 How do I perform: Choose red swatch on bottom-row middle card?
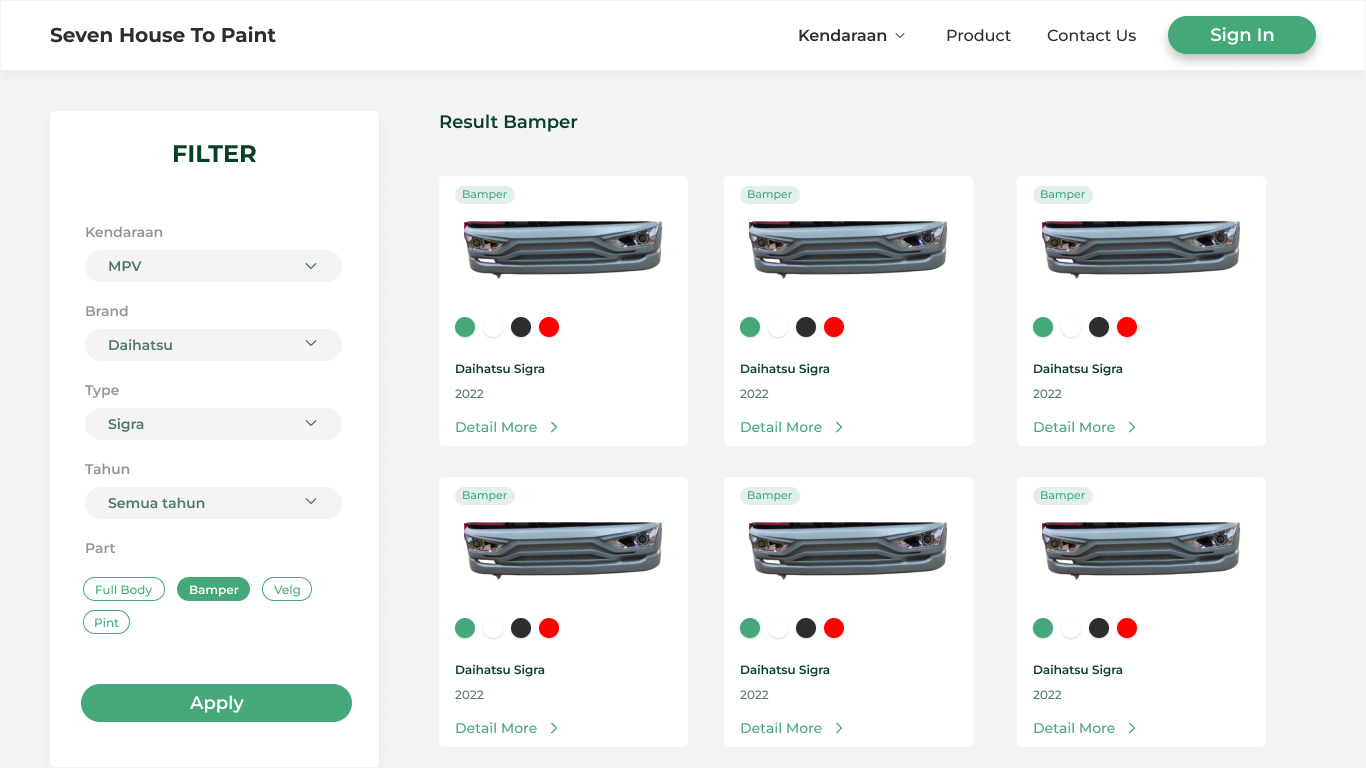[834, 628]
